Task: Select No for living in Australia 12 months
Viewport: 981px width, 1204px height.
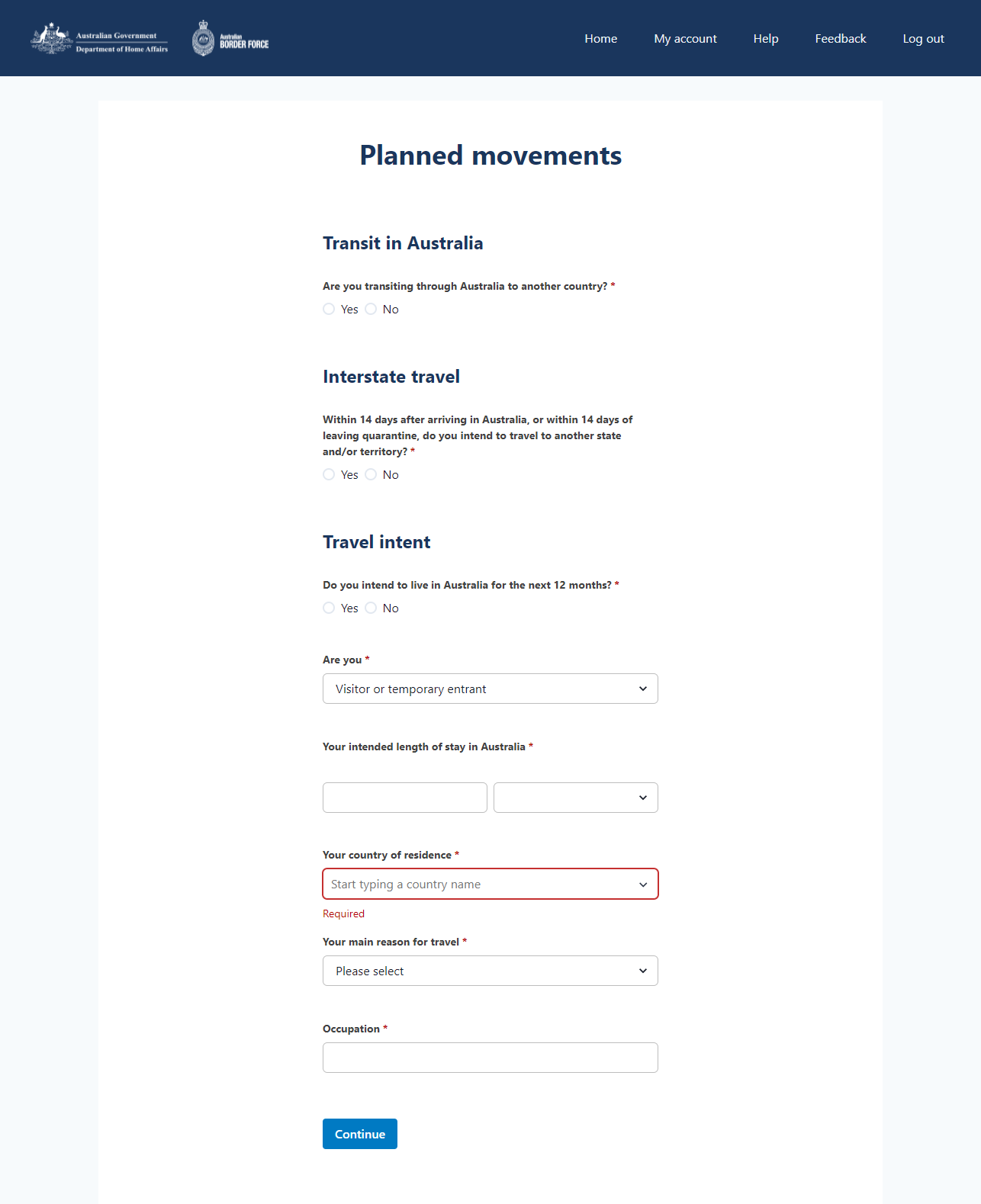Action: click(x=371, y=608)
